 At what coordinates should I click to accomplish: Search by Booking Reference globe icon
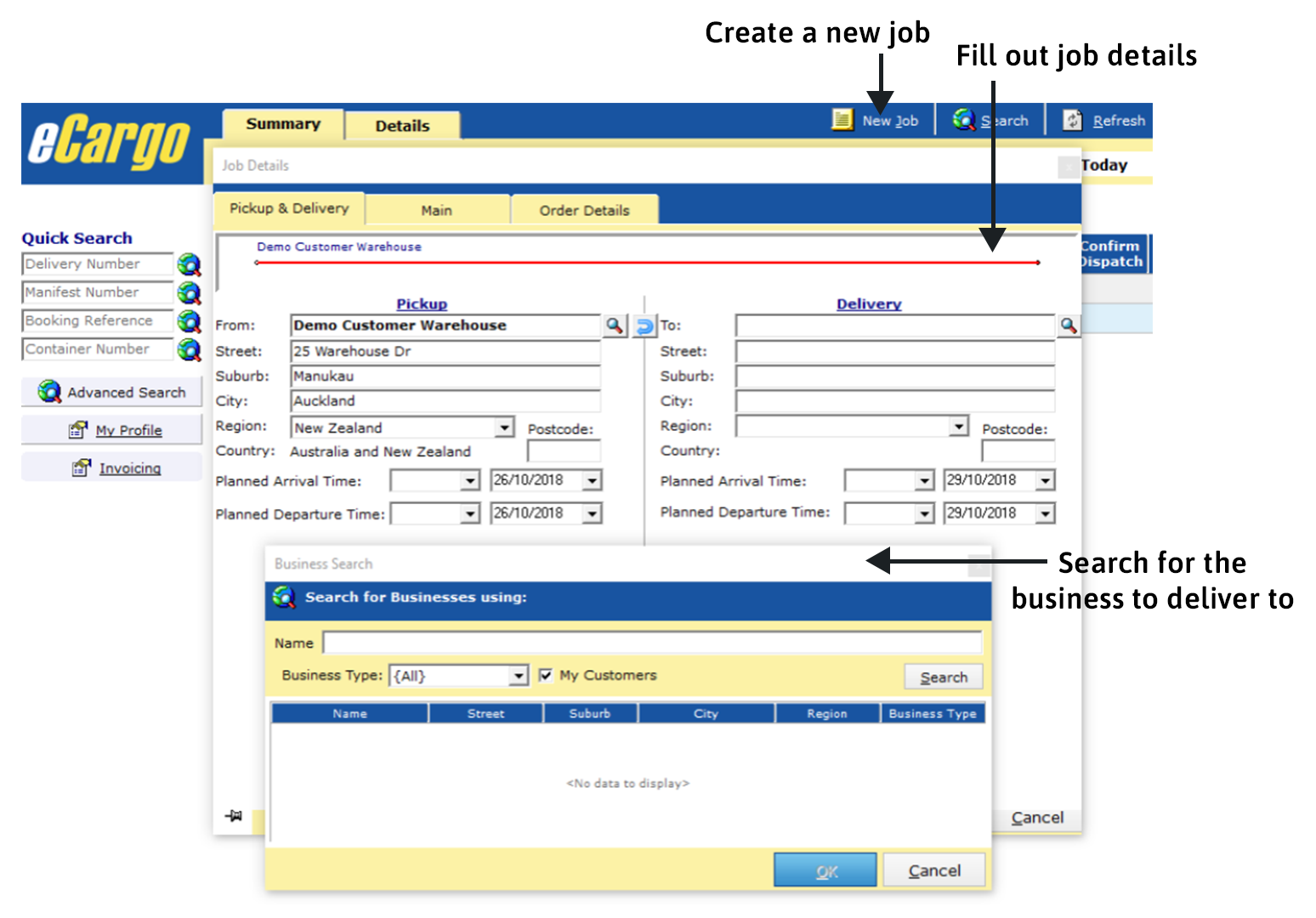tap(189, 321)
